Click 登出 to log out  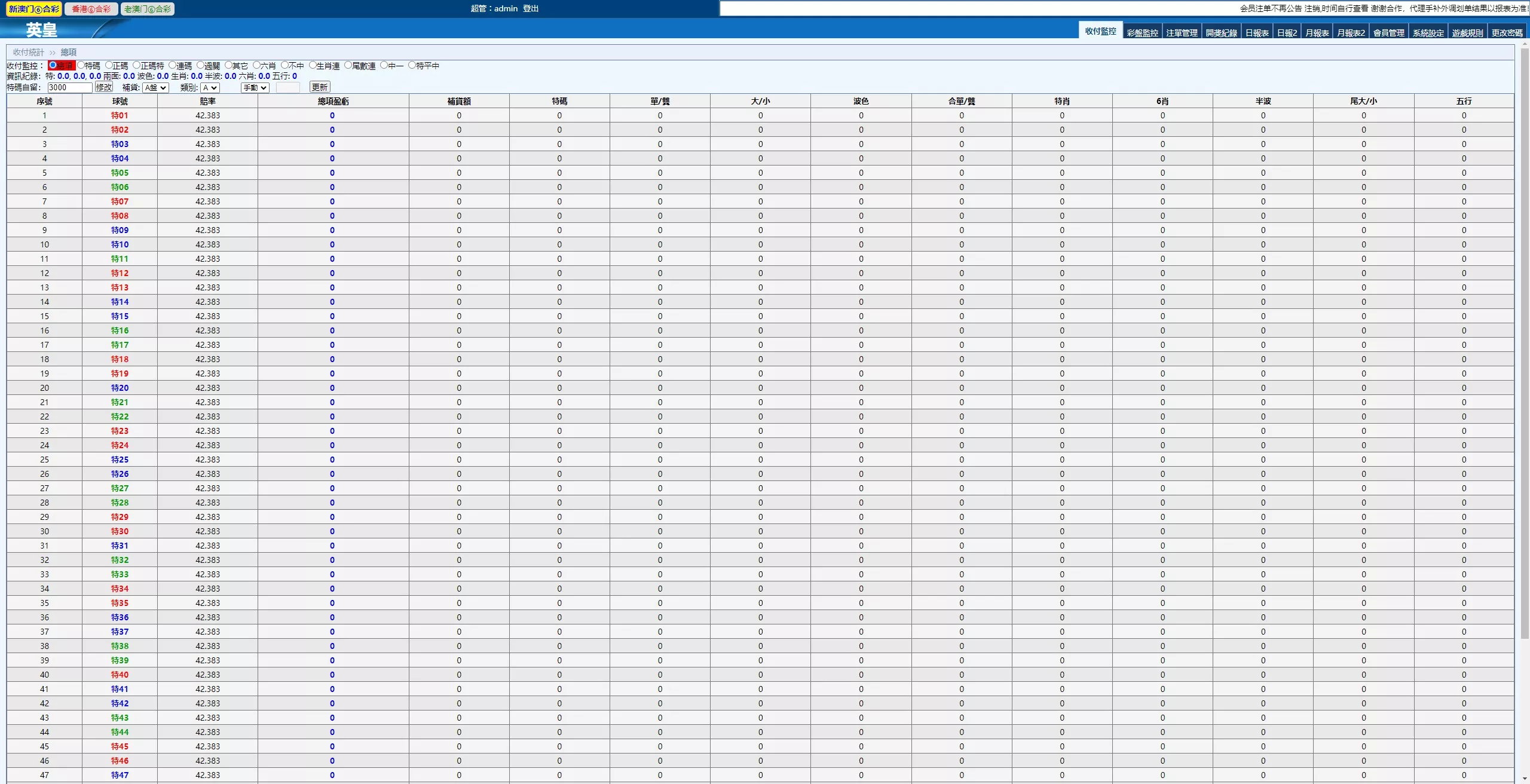click(531, 8)
